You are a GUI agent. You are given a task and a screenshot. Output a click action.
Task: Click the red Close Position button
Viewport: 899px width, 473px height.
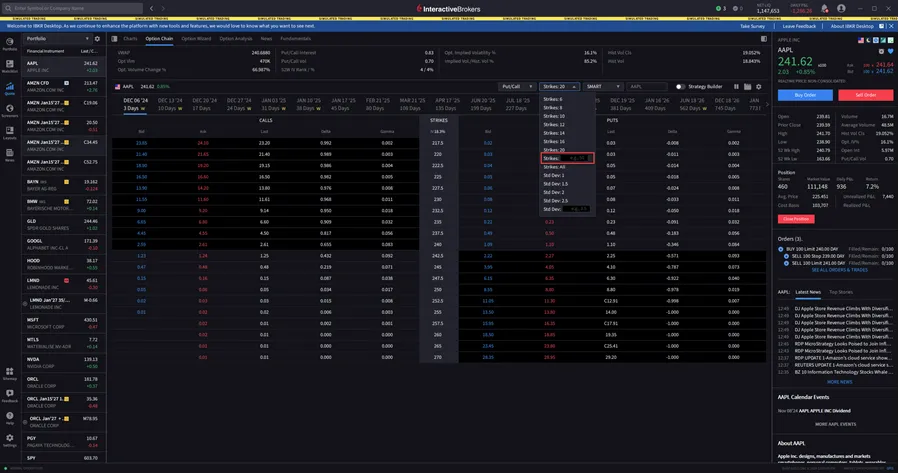[796, 219]
